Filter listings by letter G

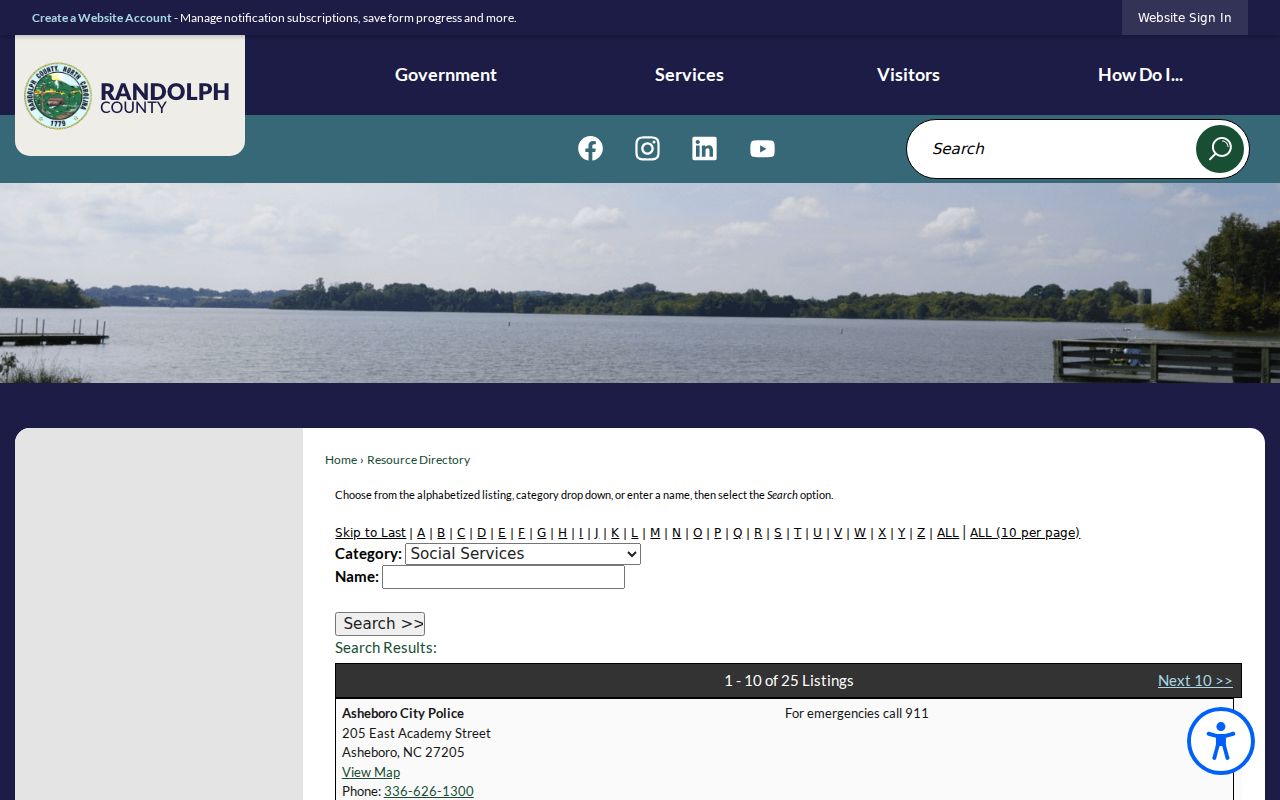tap(541, 532)
